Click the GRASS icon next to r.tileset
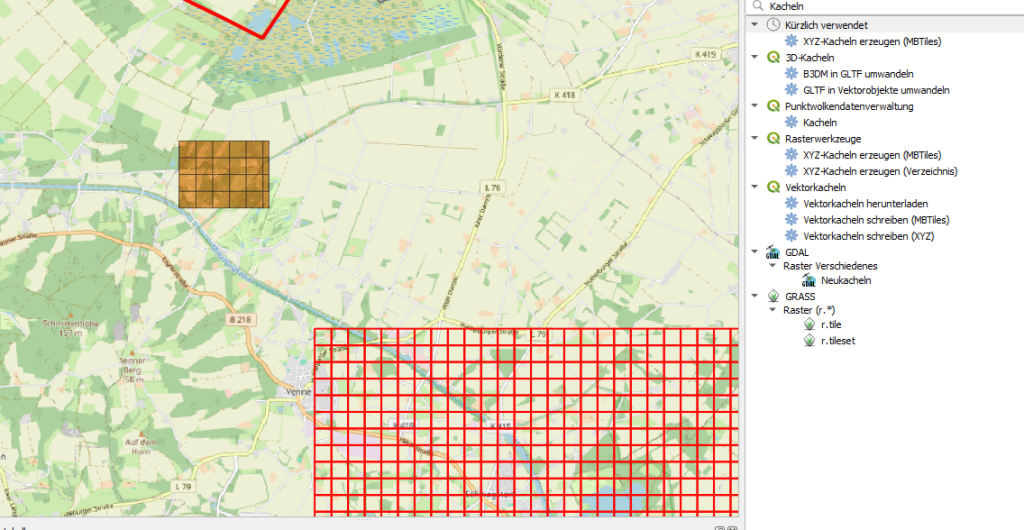This screenshot has width=1024, height=530. [810, 340]
